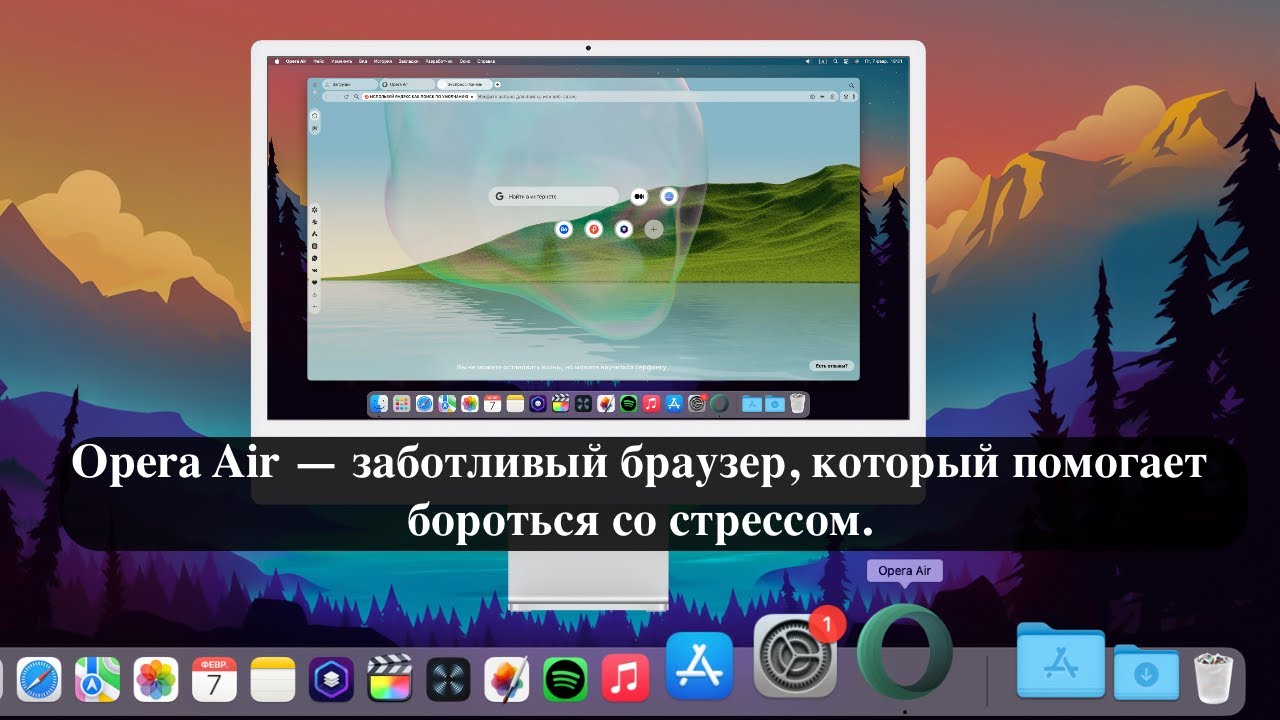The height and width of the screenshot is (720, 1280).
Task: Open Photos in the large bottom dock
Action: tap(156, 680)
